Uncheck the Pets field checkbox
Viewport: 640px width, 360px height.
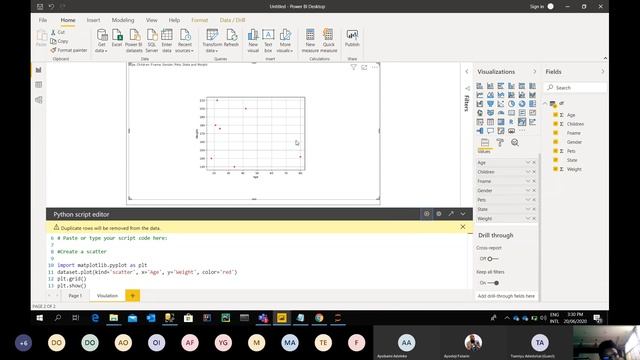555,151
